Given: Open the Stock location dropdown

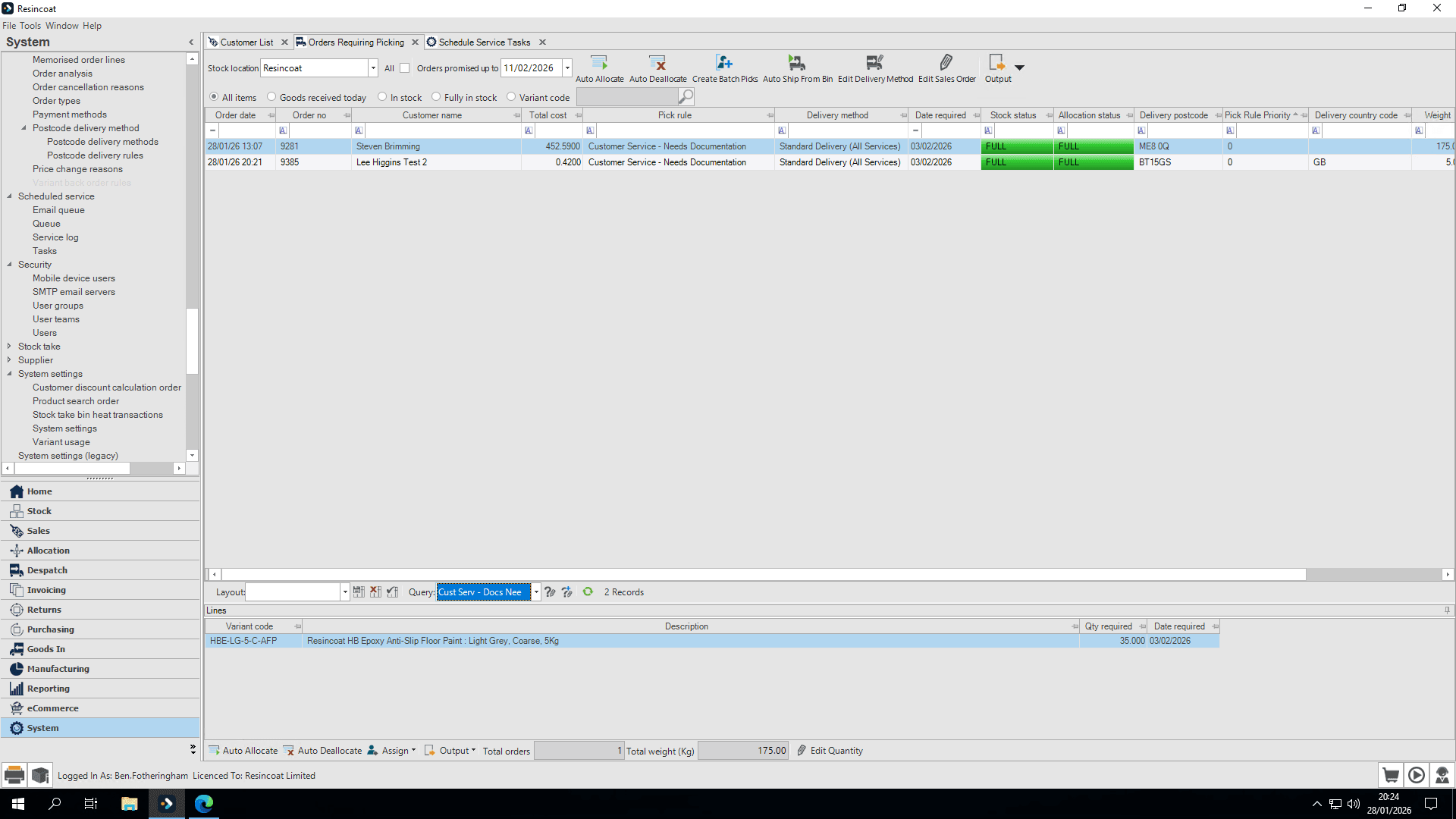Looking at the screenshot, I should (x=373, y=68).
